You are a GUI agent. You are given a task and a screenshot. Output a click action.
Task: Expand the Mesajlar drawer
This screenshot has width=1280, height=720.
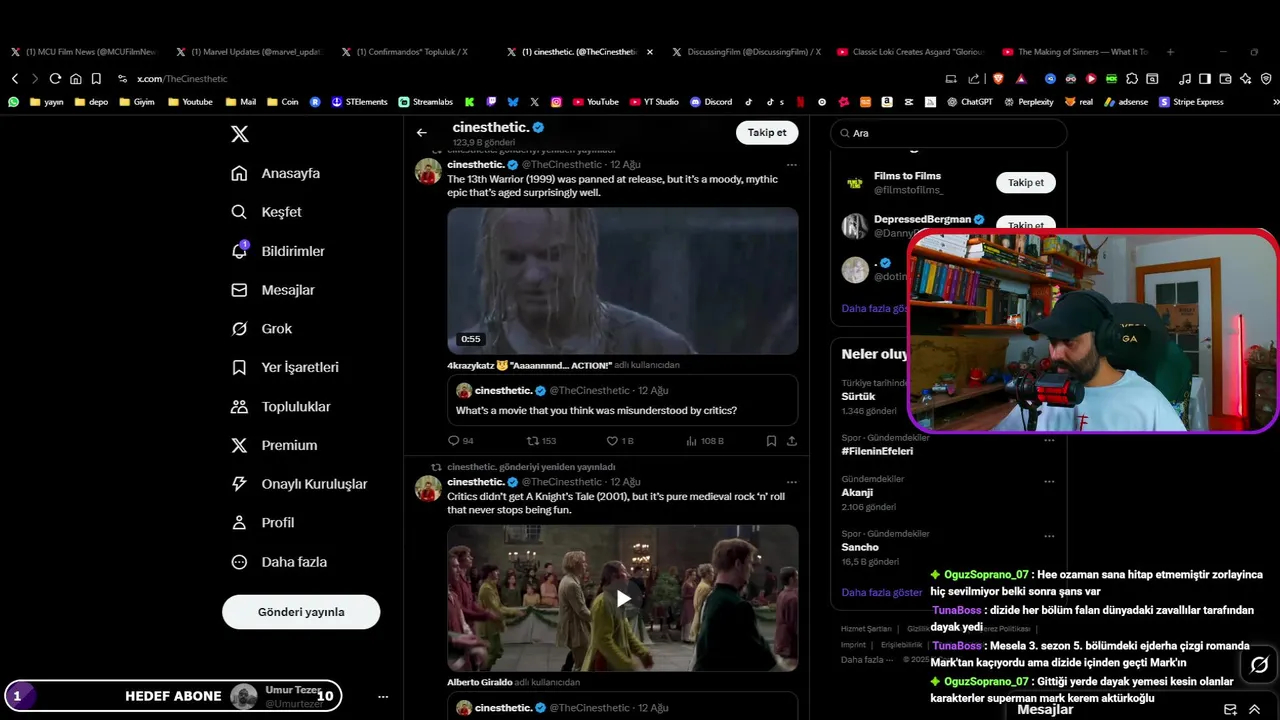[x=1254, y=709]
